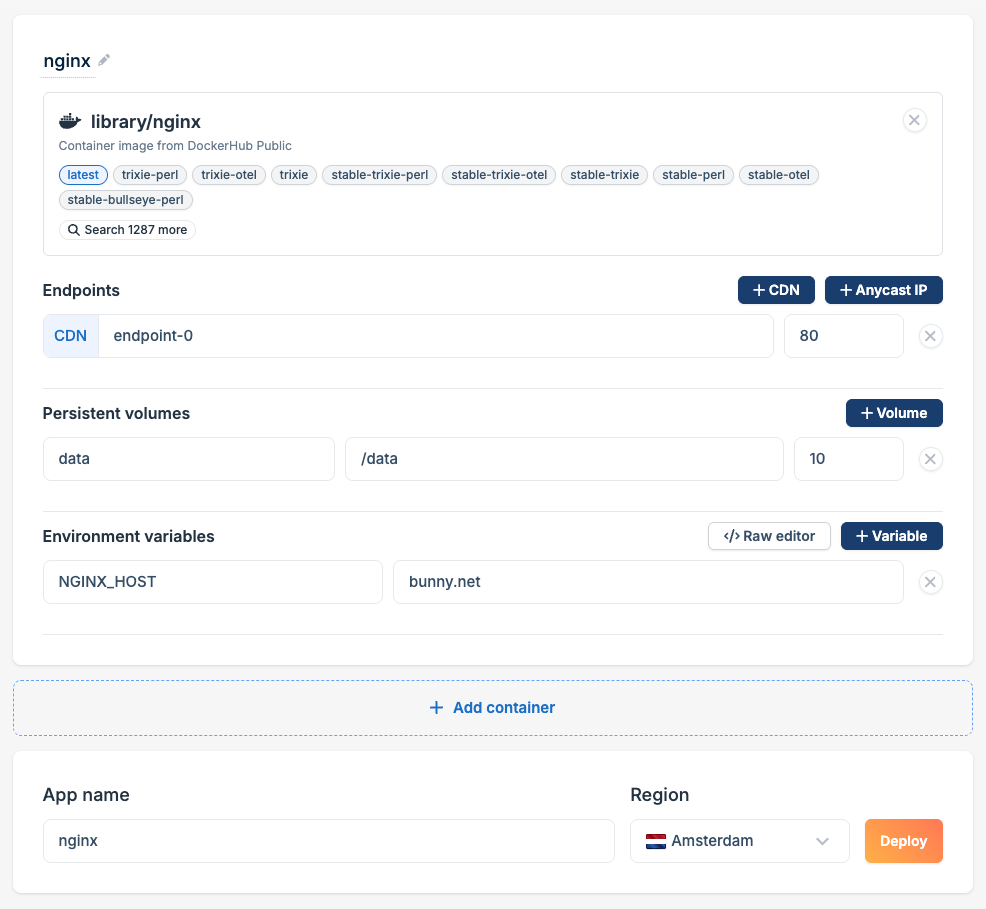Deploy the nginx app
This screenshot has height=909, width=986.
tap(903, 841)
